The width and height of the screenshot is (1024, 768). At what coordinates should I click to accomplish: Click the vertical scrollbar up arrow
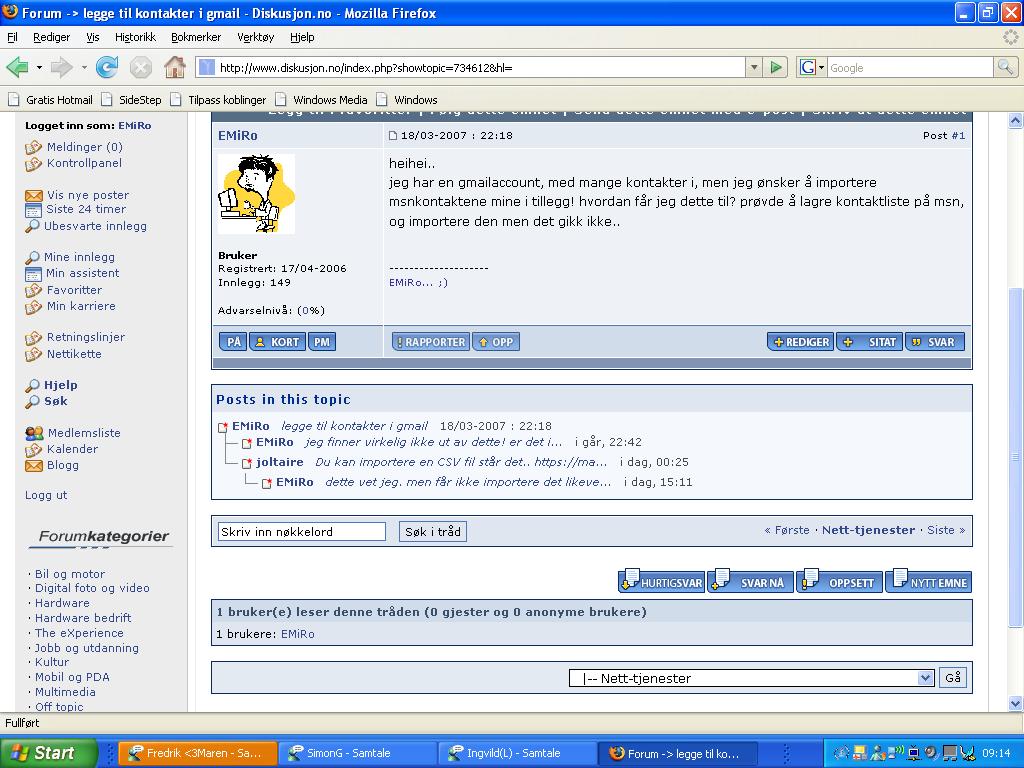point(1015,120)
